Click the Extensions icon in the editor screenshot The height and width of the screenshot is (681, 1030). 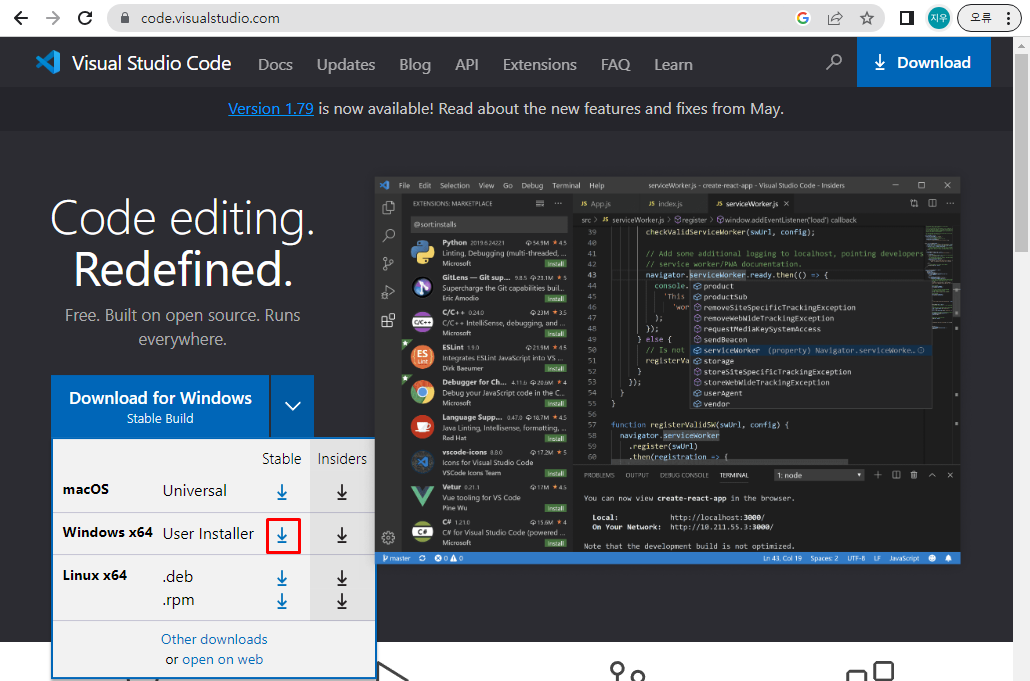coord(388,320)
